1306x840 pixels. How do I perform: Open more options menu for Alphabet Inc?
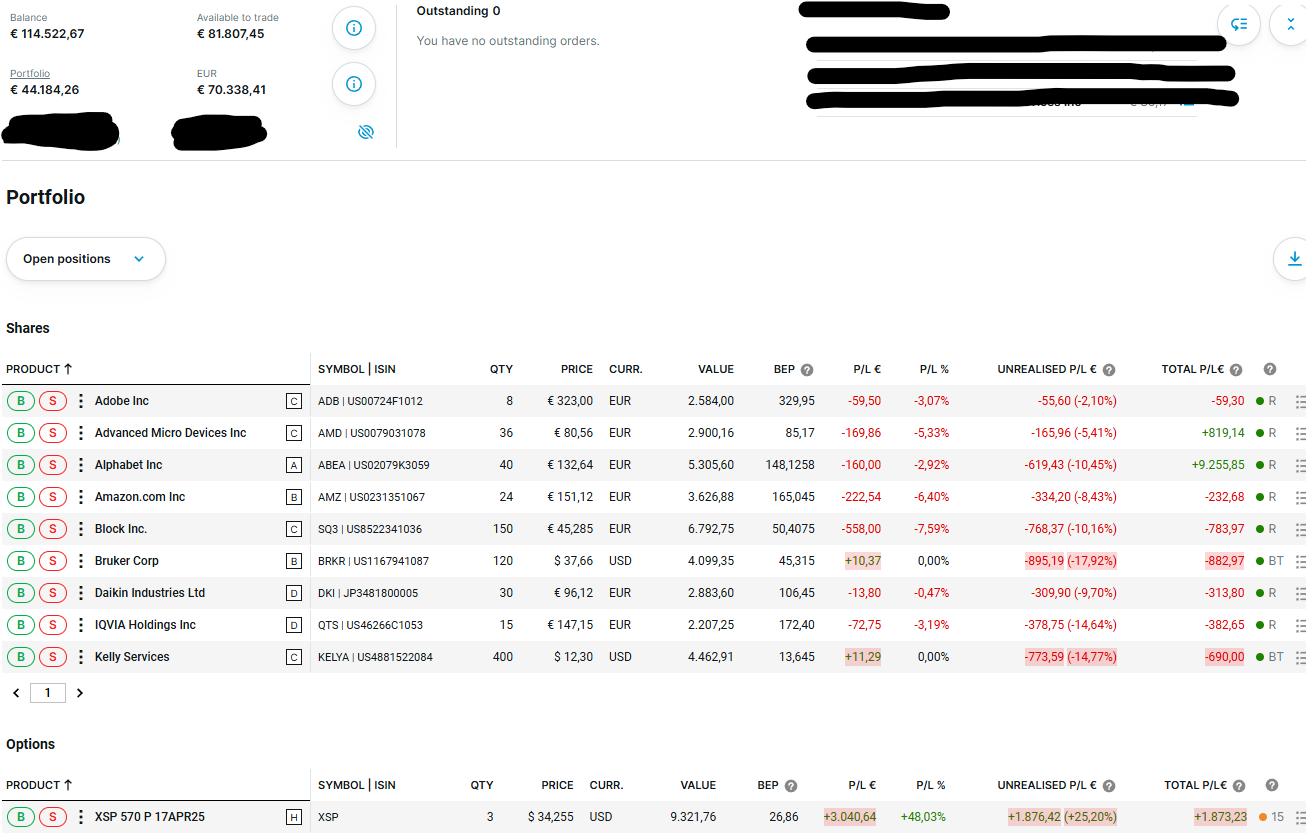[x=81, y=465]
